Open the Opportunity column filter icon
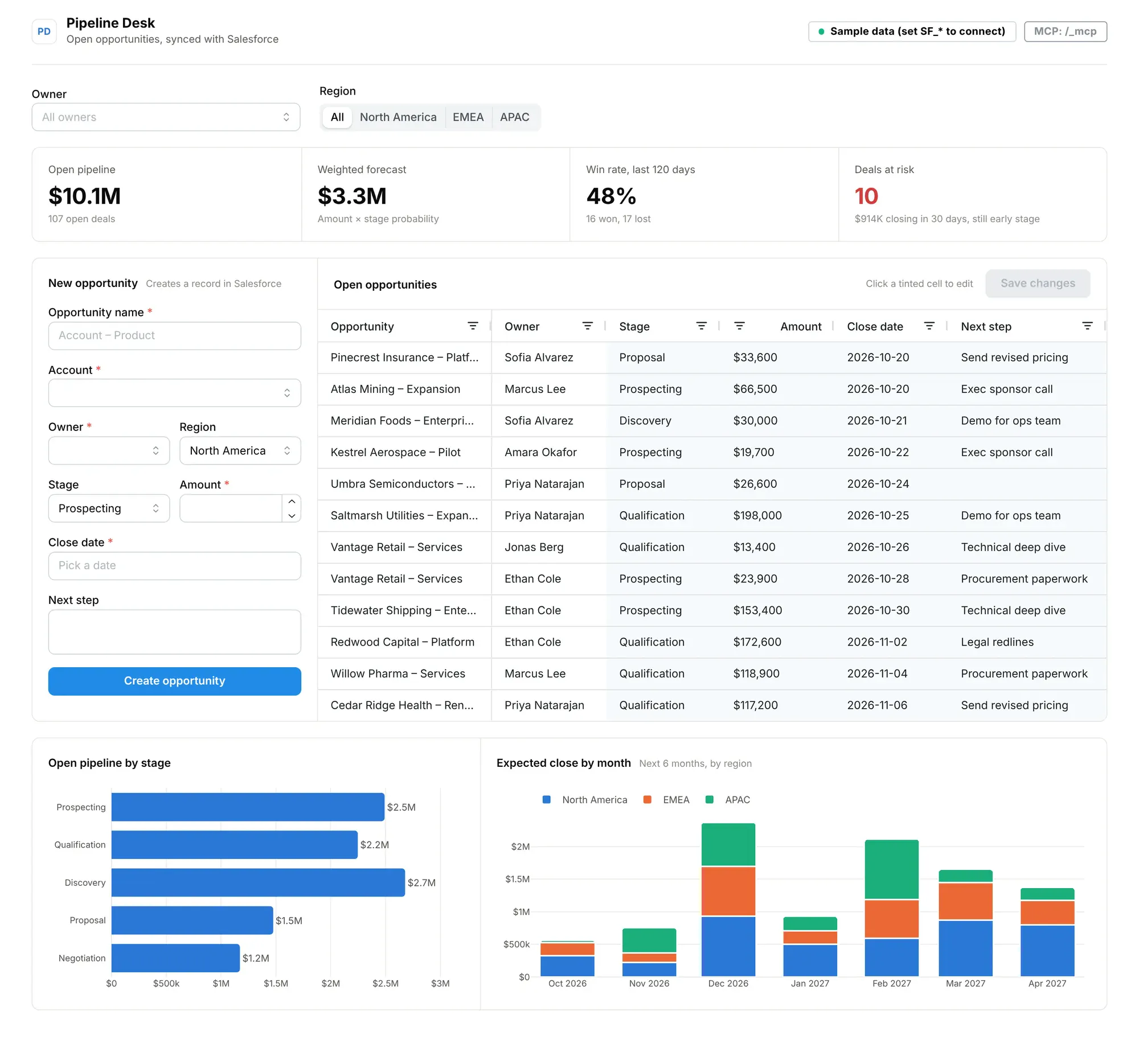 tap(473, 326)
